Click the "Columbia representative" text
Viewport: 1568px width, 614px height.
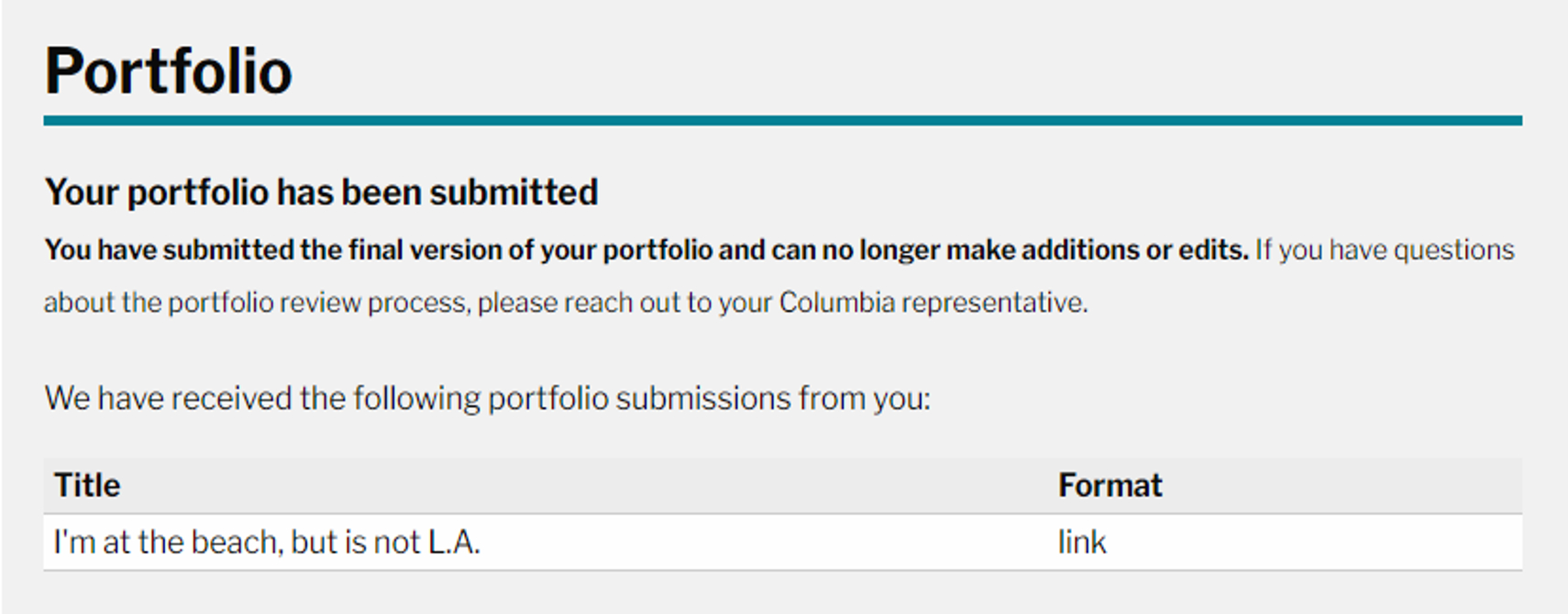pos(933,302)
